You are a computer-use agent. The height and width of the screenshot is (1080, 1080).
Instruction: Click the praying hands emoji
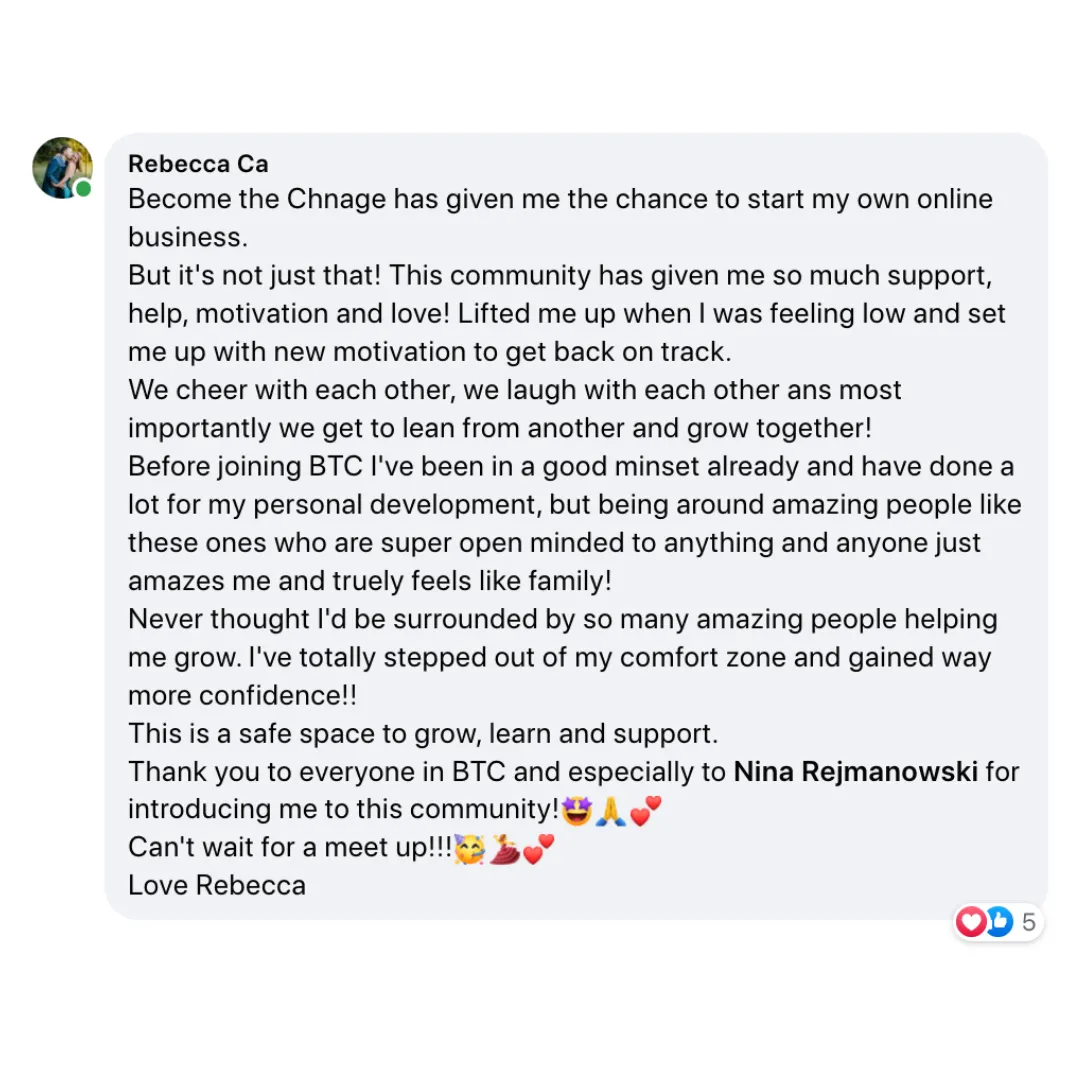(x=610, y=811)
